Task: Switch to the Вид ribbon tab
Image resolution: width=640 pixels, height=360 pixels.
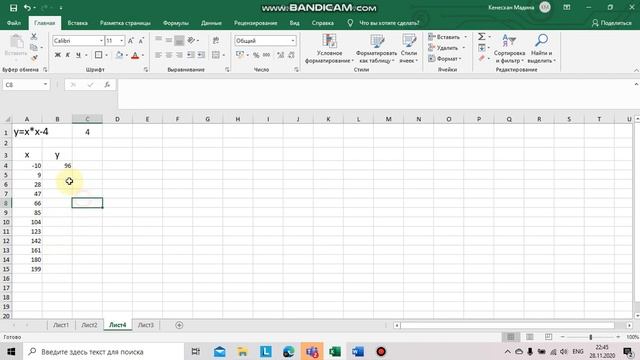Action: (295, 23)
